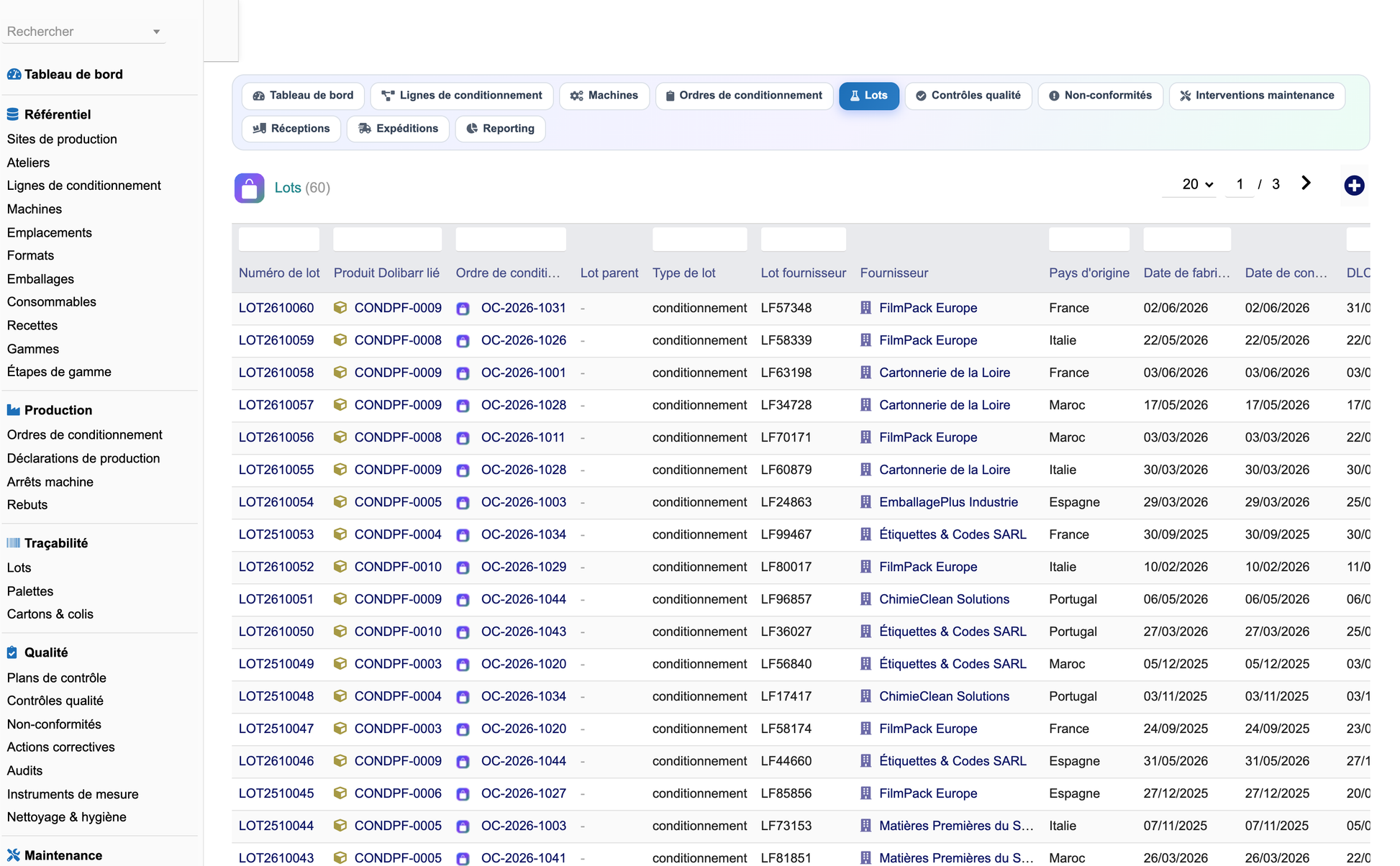Click the current page number field
The image size is (1400, 866).
[1240, 184]
